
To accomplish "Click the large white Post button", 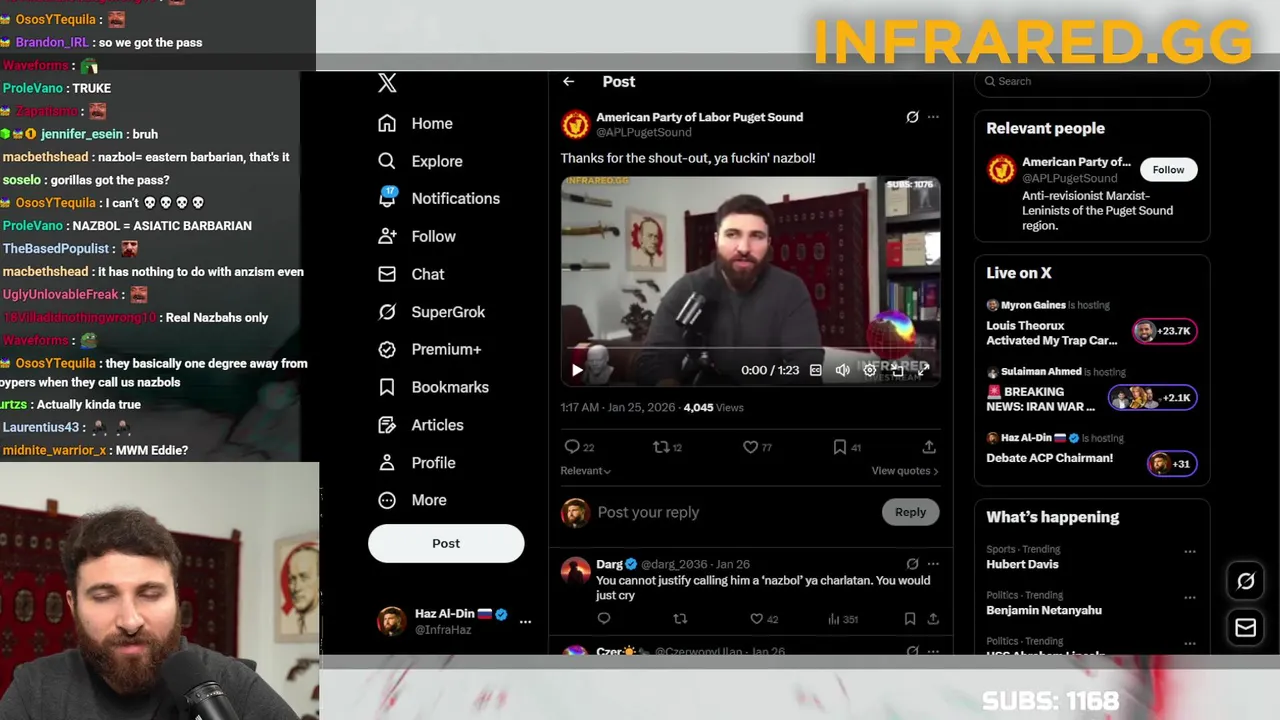I will [446, 543].
